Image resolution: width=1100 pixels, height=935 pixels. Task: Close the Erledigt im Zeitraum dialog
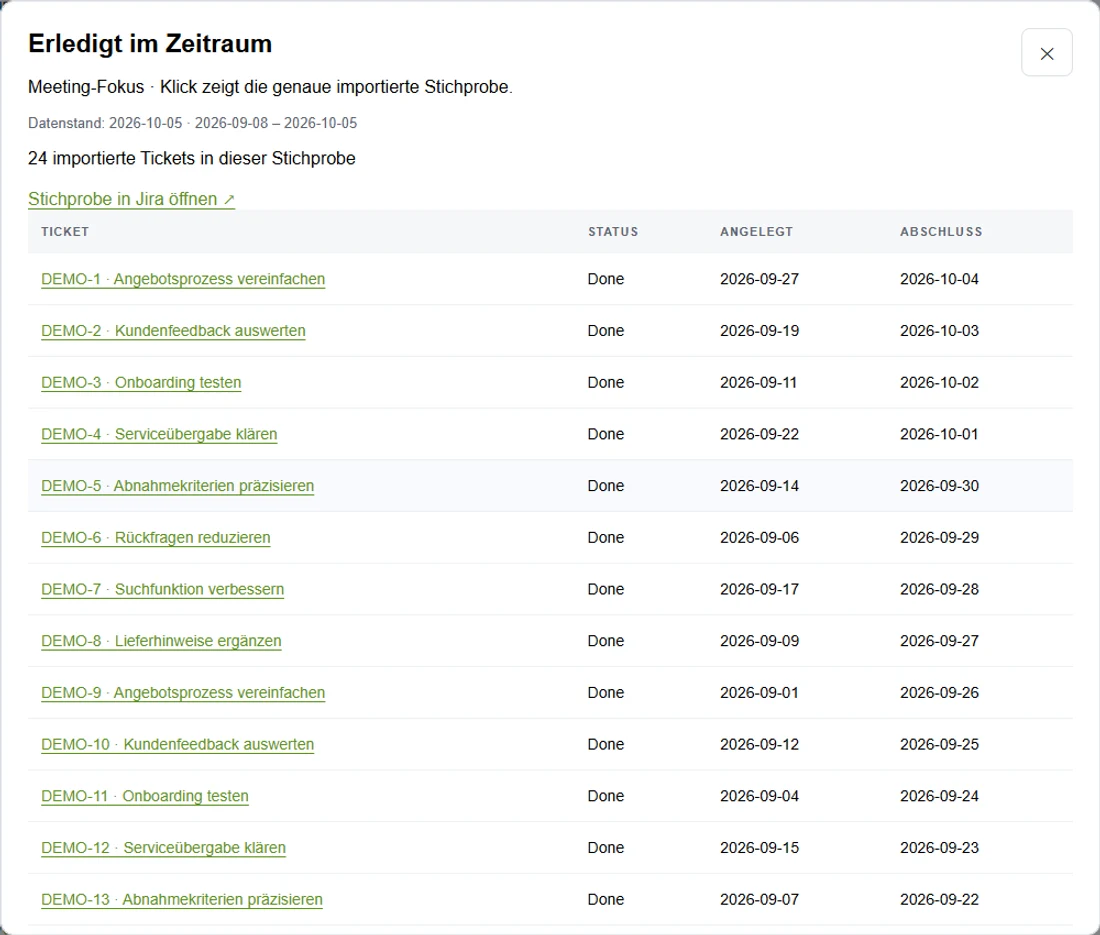[1046, 53]
